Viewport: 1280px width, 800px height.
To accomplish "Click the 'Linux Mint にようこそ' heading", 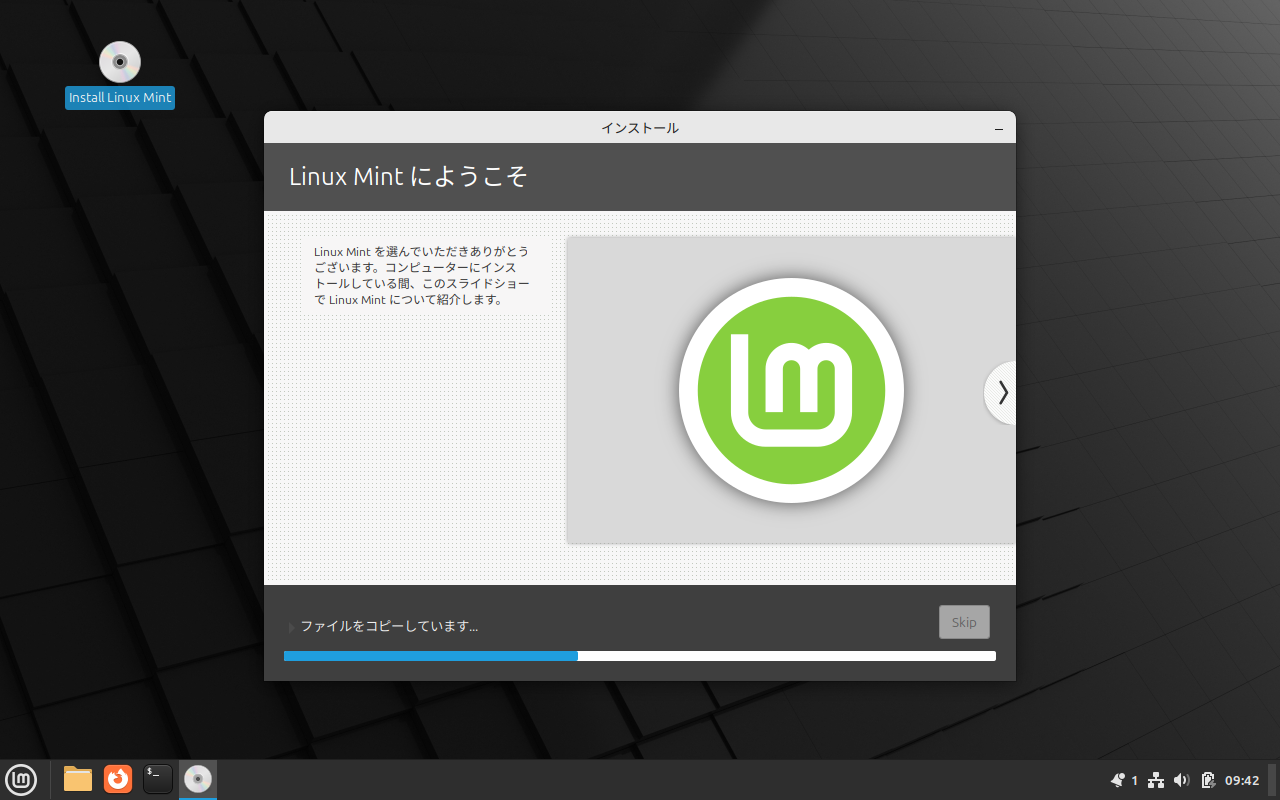I will [x=408, y=177].
